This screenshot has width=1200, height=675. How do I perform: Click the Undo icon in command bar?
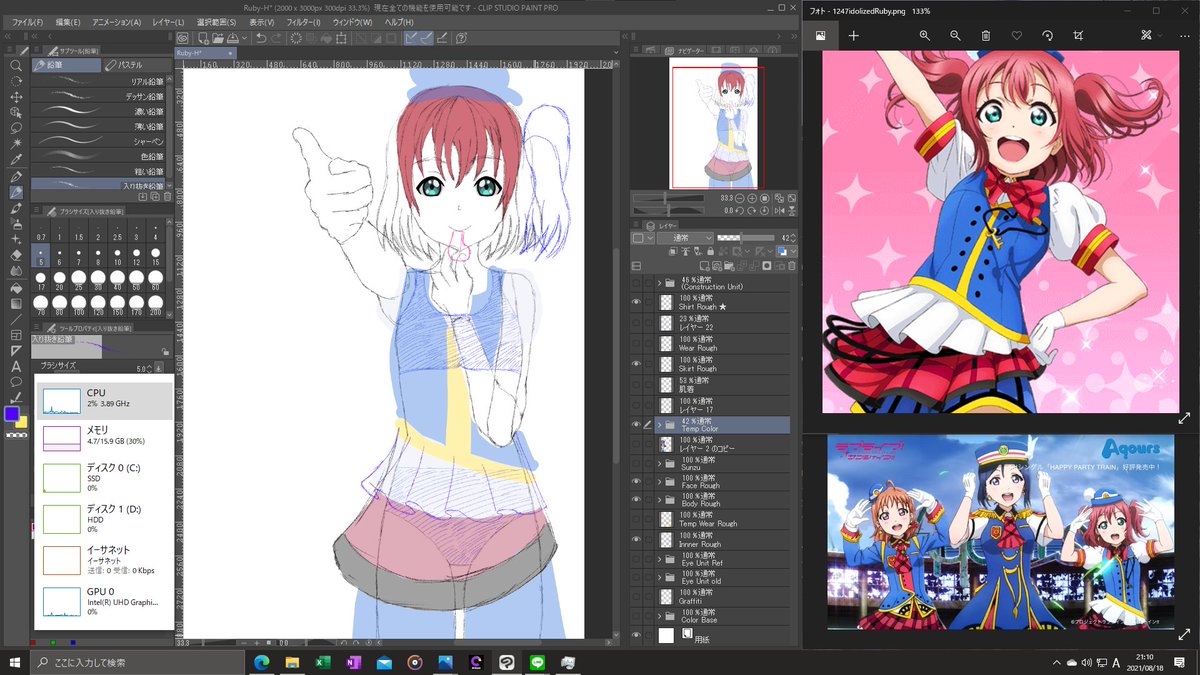point(261,38)
